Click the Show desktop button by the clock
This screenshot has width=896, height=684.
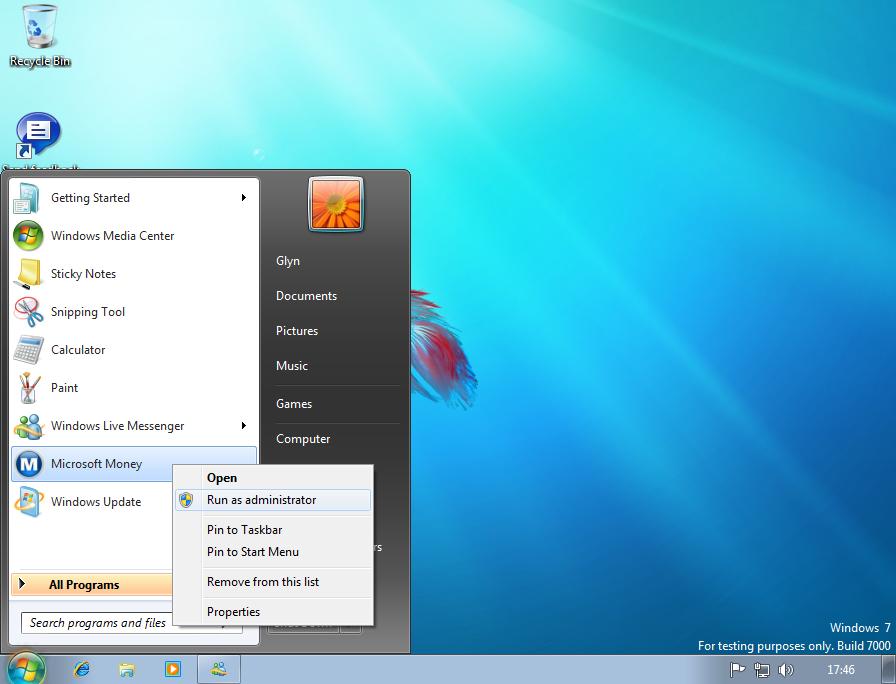click(889, 669)
